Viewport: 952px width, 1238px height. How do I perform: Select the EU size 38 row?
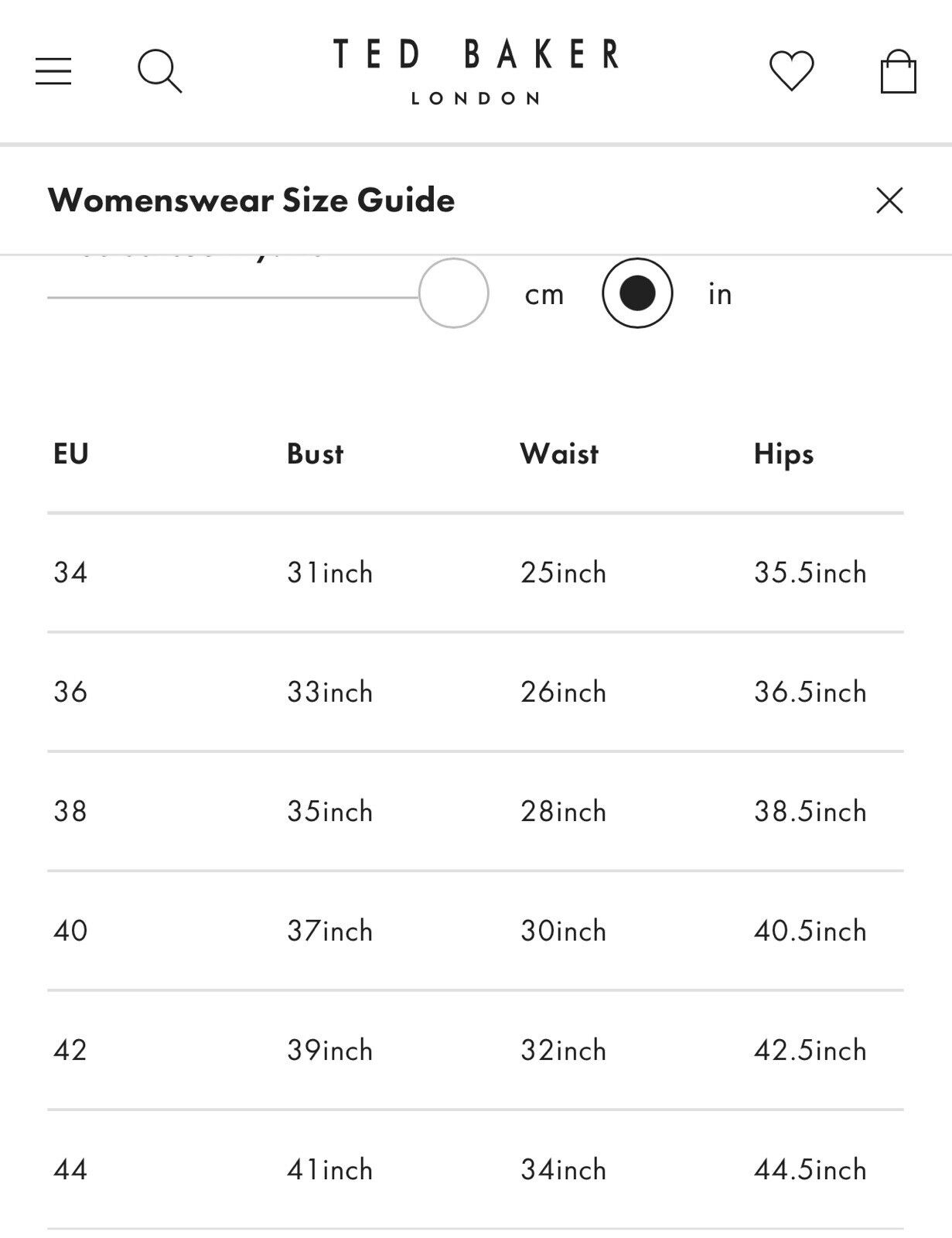coord(476,811)
